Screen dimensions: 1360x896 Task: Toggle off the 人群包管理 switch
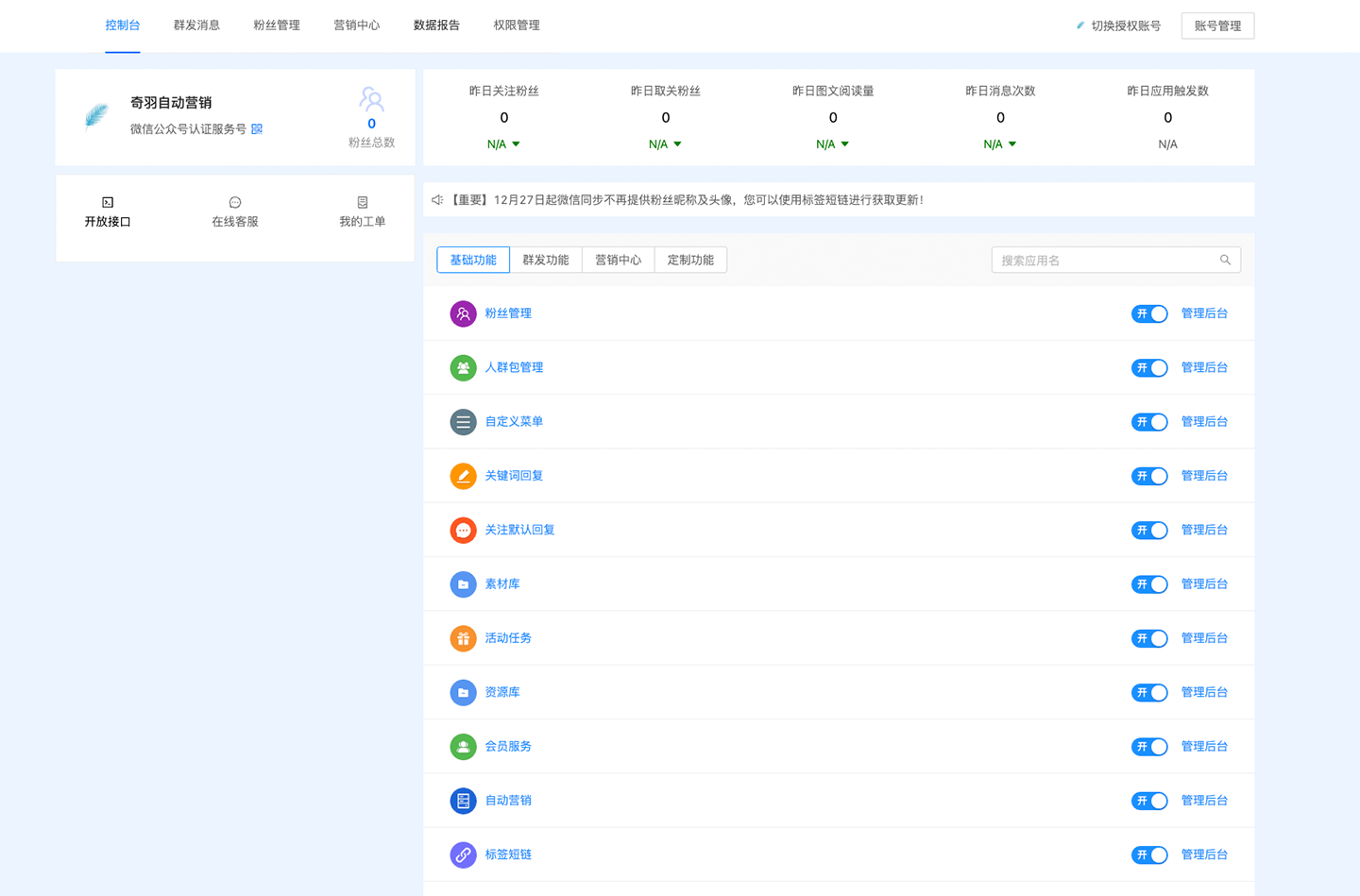[1149, 368]
